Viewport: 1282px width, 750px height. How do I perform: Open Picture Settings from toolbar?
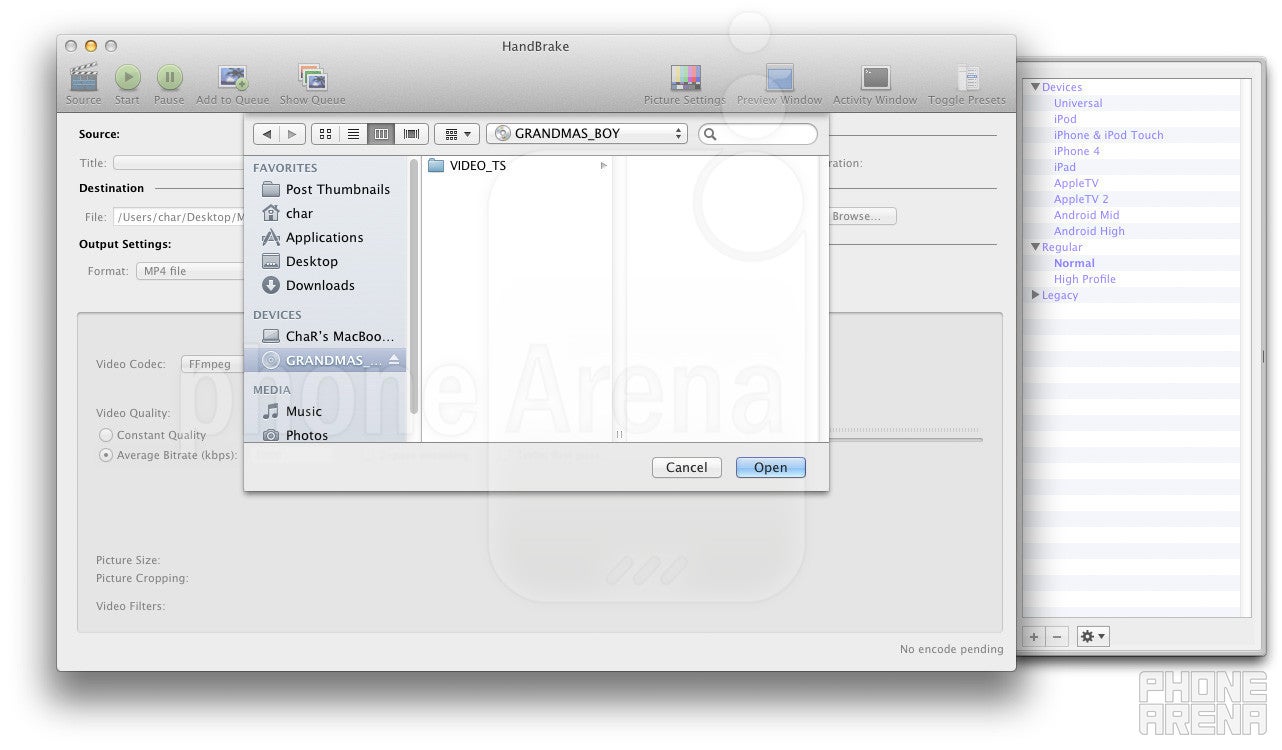coord(685,78)
